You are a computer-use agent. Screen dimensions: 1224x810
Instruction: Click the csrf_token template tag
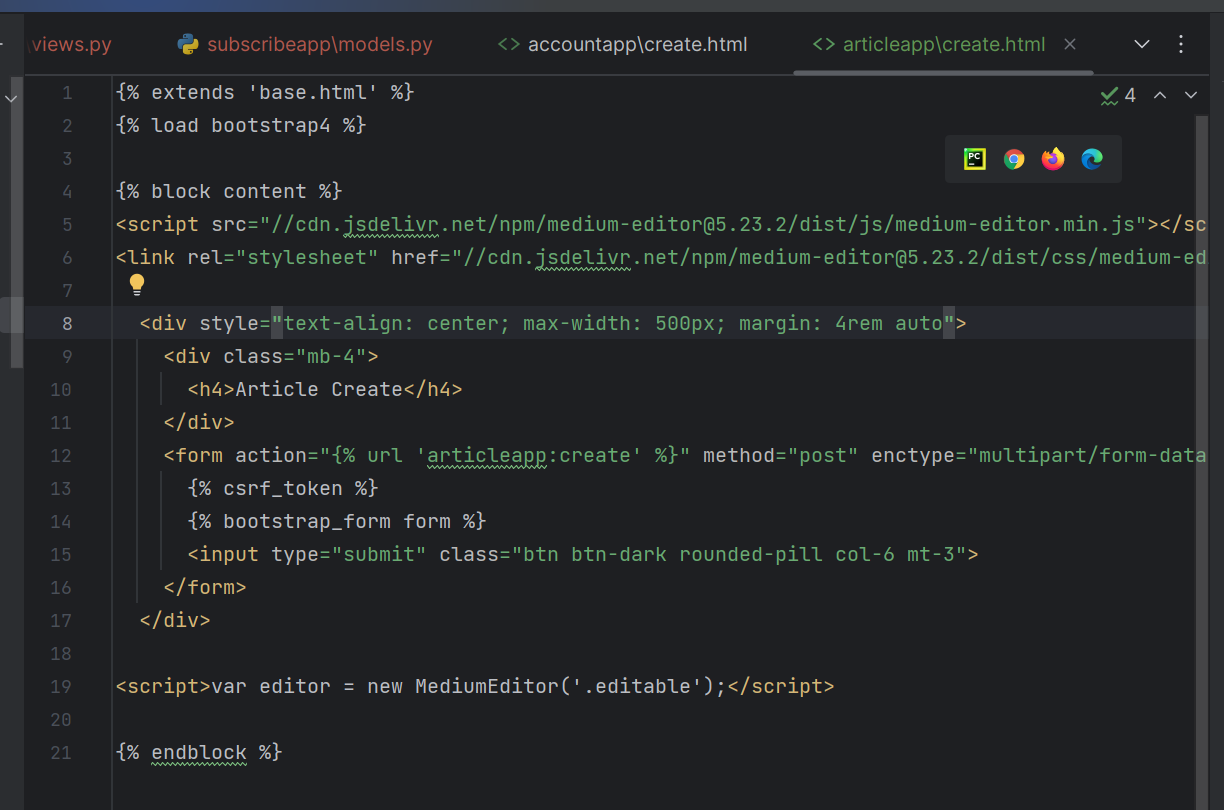[283, 488]
